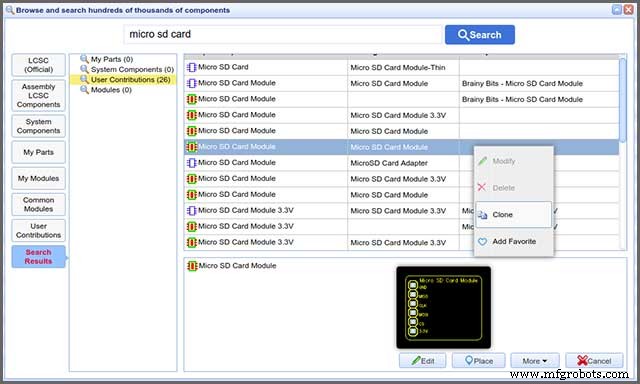Focus the component search input field
Screen dimensions: 640x384
pyautogui.click(x=283, y=34)
